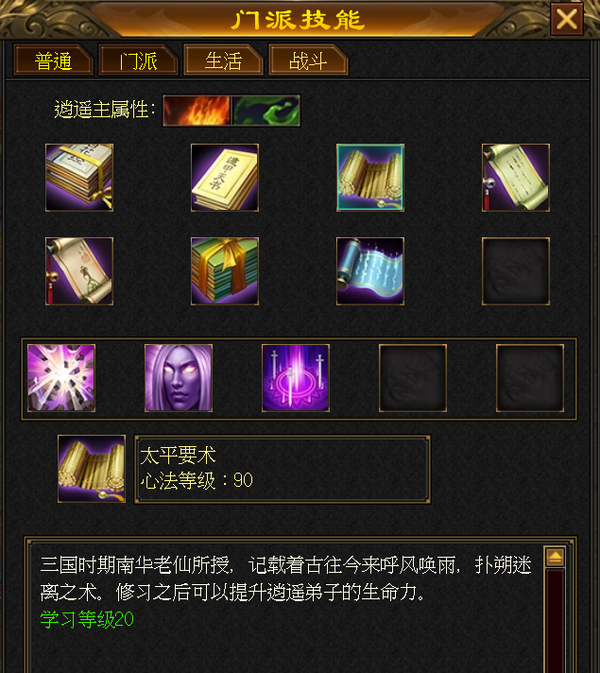Click the 太平要术 detail bamboo scroll thumbnail
This screenshot has height=673, width=600.
click(x=92, y=469)
